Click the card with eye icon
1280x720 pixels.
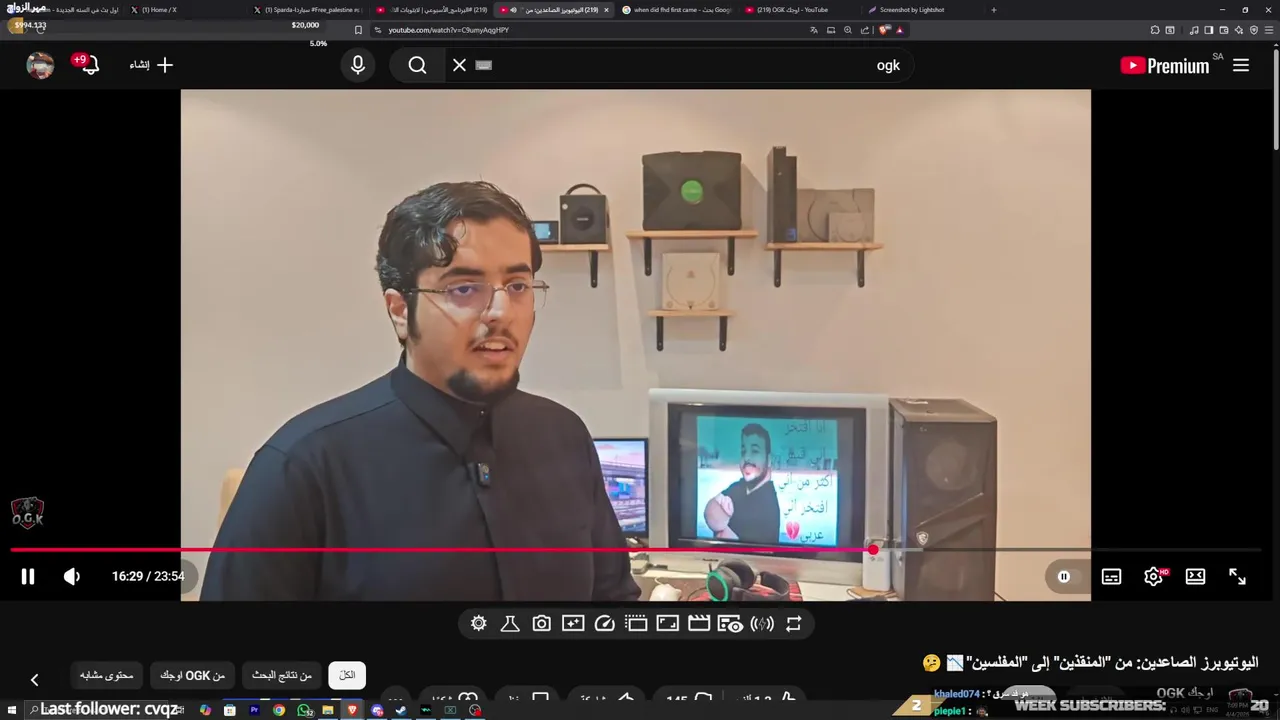[731, 624]
